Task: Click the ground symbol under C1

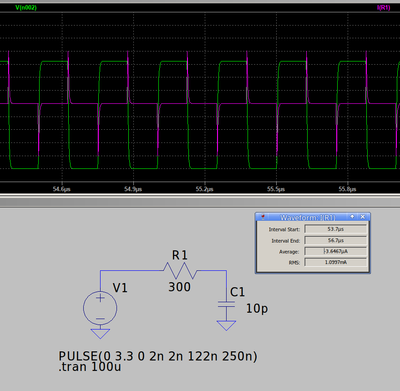Action: [226, 326]
